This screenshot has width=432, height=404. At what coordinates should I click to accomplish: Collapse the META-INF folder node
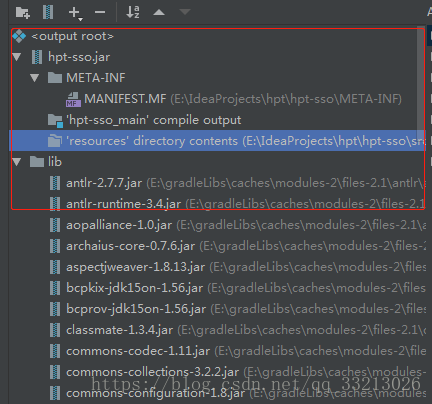(x=34, y=78)
